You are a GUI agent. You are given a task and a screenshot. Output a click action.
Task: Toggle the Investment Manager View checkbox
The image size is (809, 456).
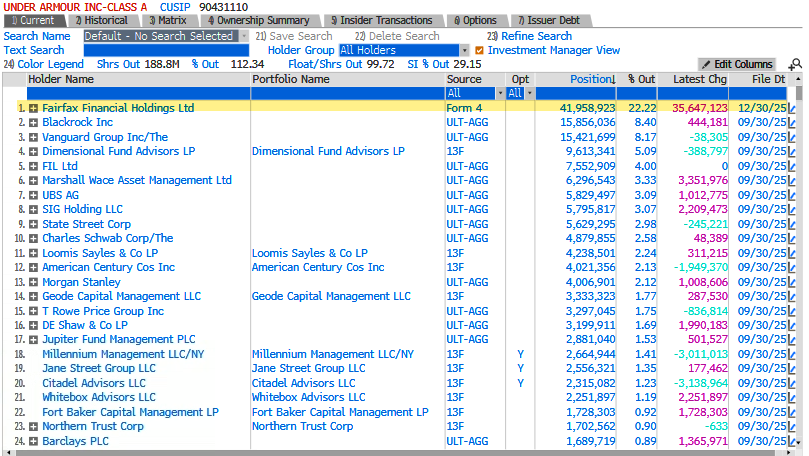pyautogui.click(x=480, y=50)
